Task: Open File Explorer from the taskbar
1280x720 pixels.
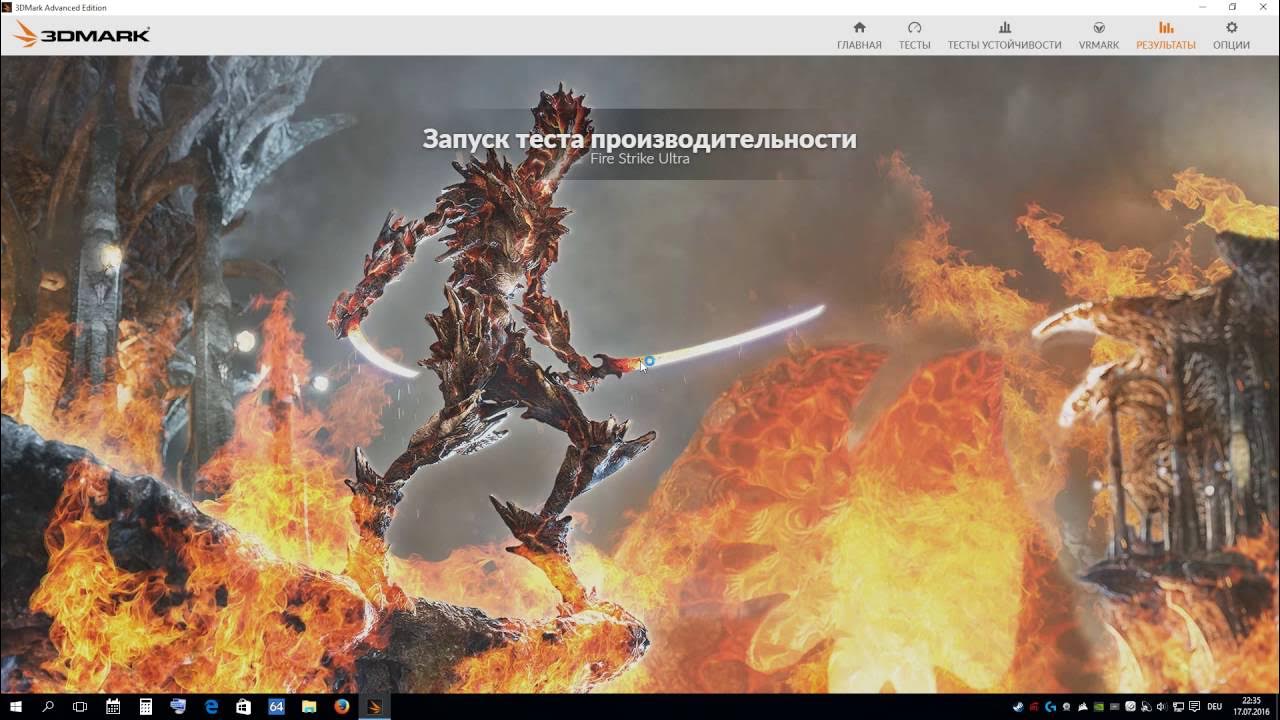Action: [309, 706]
